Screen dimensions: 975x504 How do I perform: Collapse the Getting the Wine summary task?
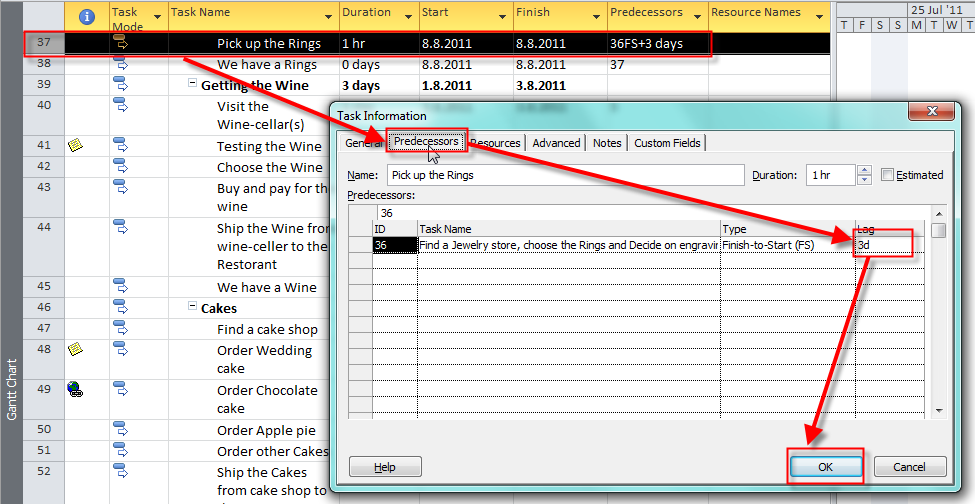pos(192,84)
